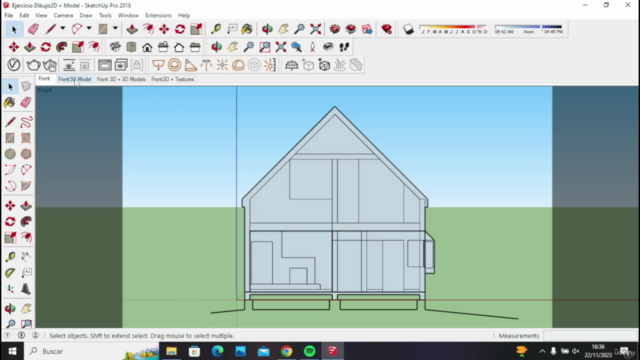Add a V-Ray sphere light
Screen dimensions: 640x360
point(174,65)
